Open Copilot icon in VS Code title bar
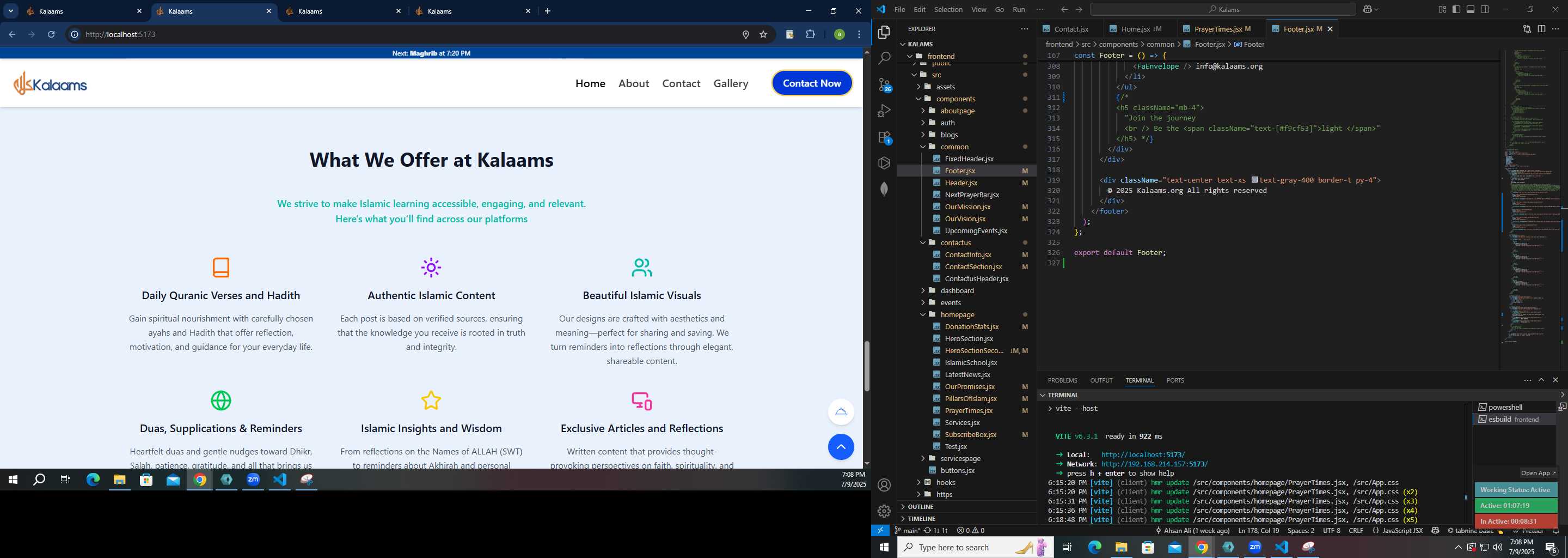This screenshot has width=1568, height=558. (1367, 9)
